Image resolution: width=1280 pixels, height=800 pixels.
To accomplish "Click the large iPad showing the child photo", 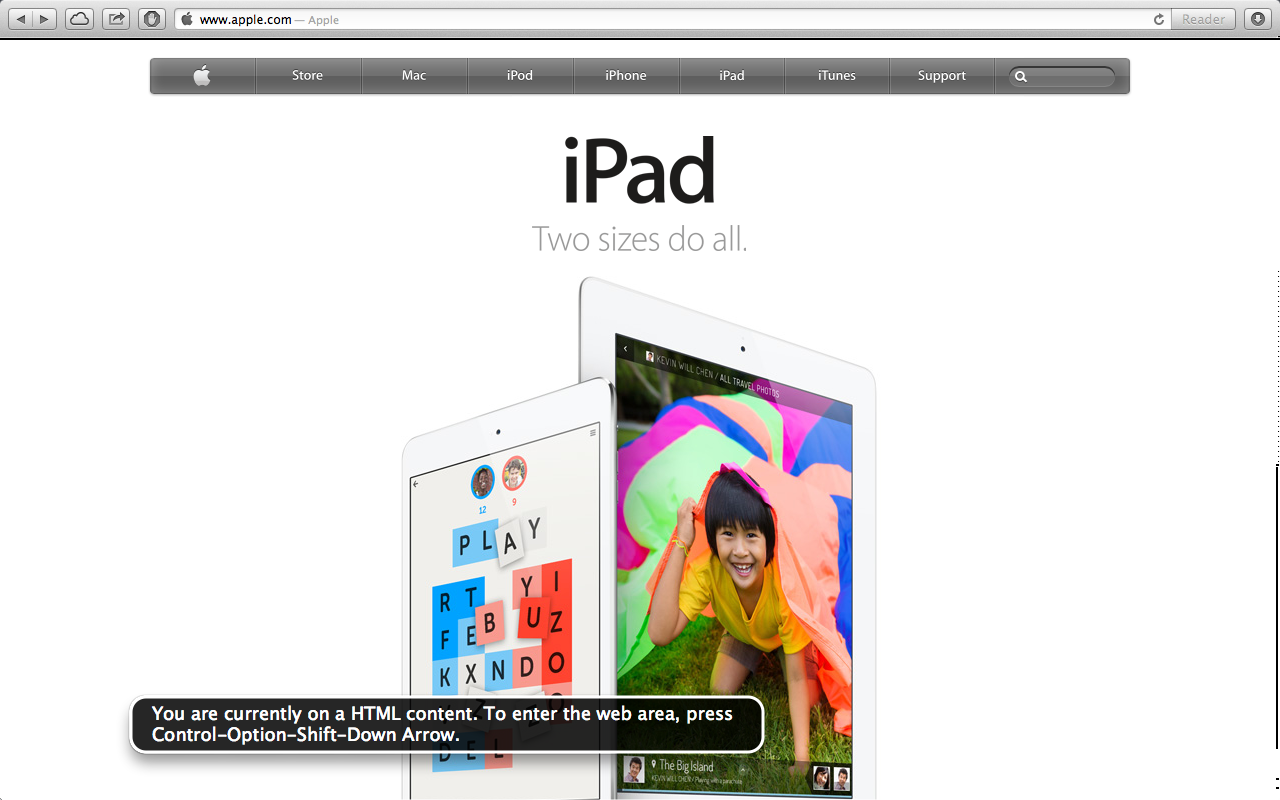I will click(735, 540).
